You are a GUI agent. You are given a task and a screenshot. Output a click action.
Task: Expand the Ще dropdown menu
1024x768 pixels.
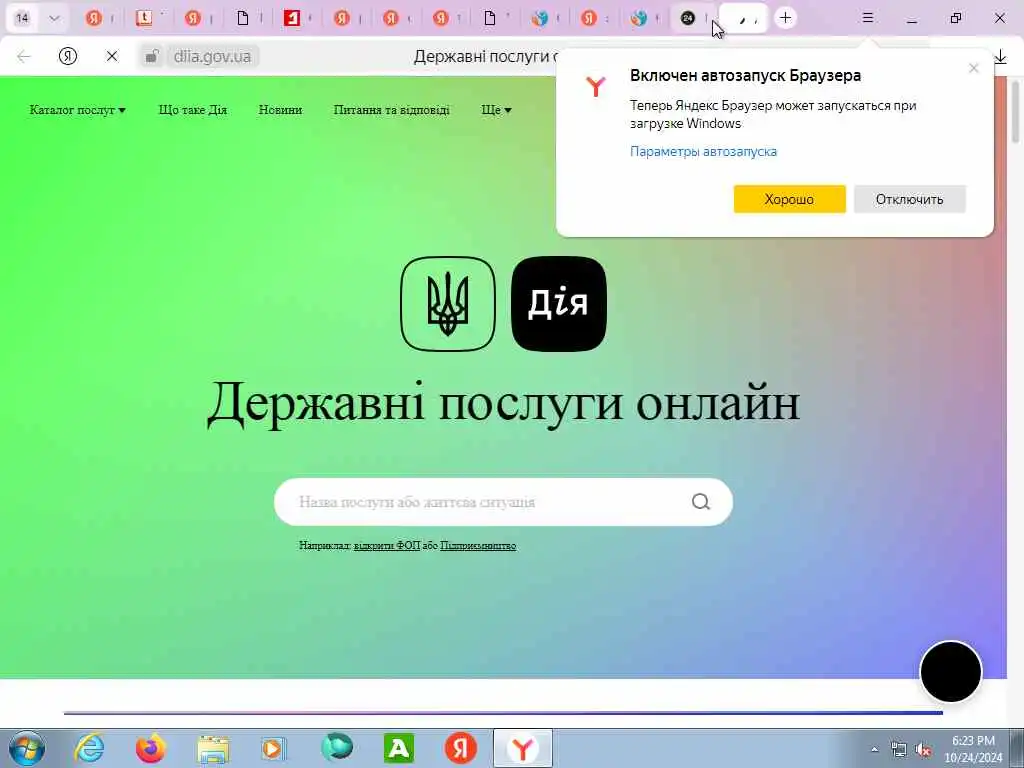tap(496, 110)
